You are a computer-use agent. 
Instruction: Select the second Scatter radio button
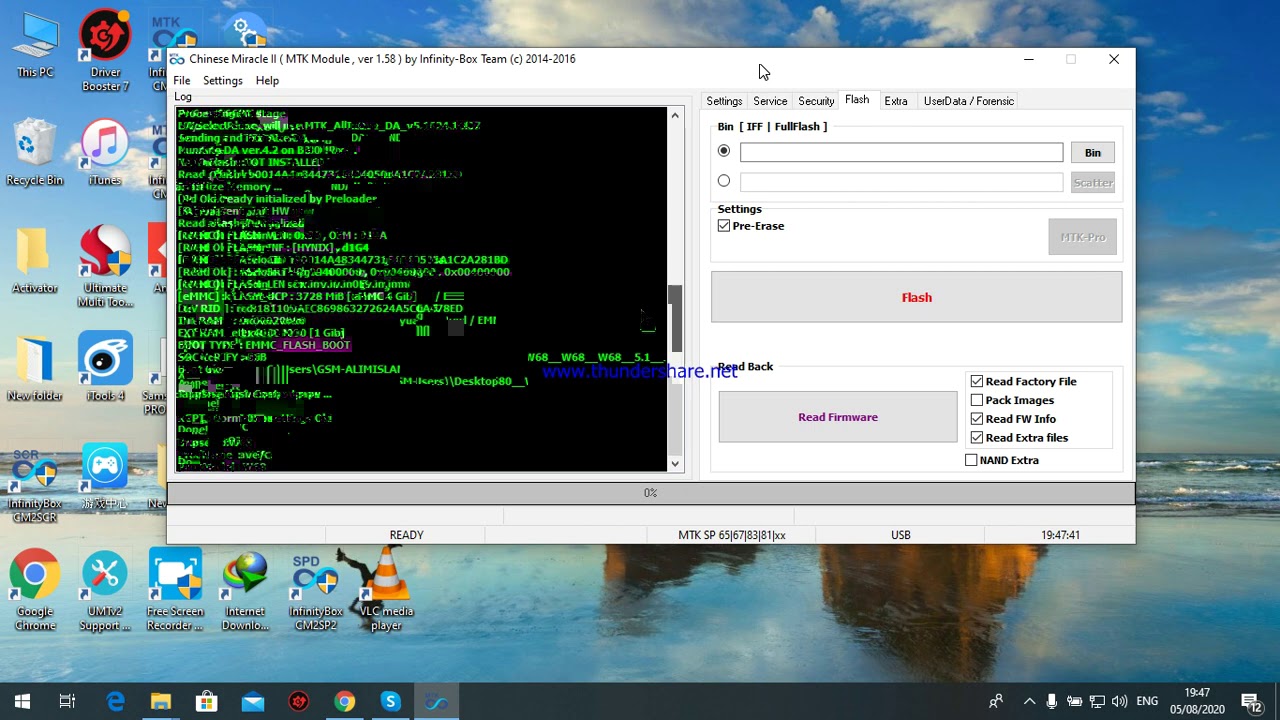click(x=724, y=181)
